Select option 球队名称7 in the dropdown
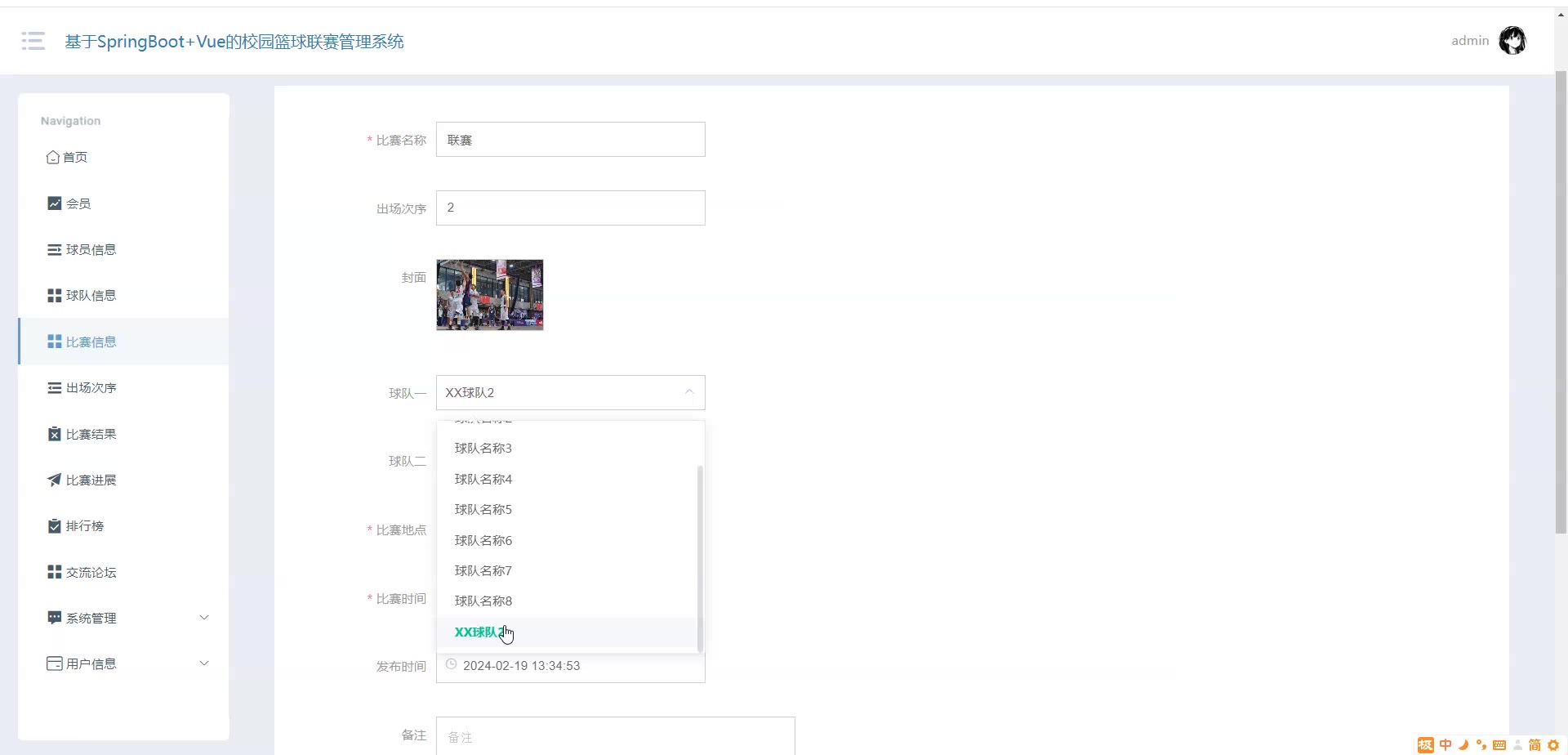1568x755 pixels. 567,570
